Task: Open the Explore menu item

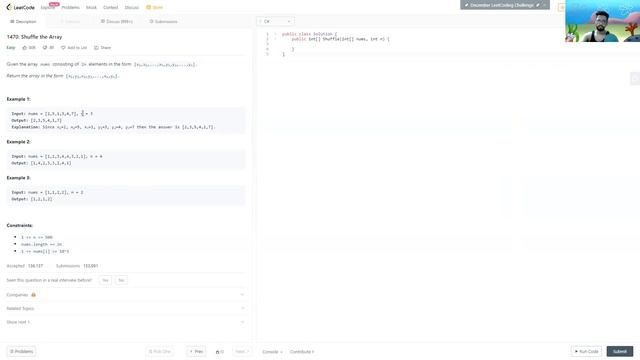Action: [47, 7]
